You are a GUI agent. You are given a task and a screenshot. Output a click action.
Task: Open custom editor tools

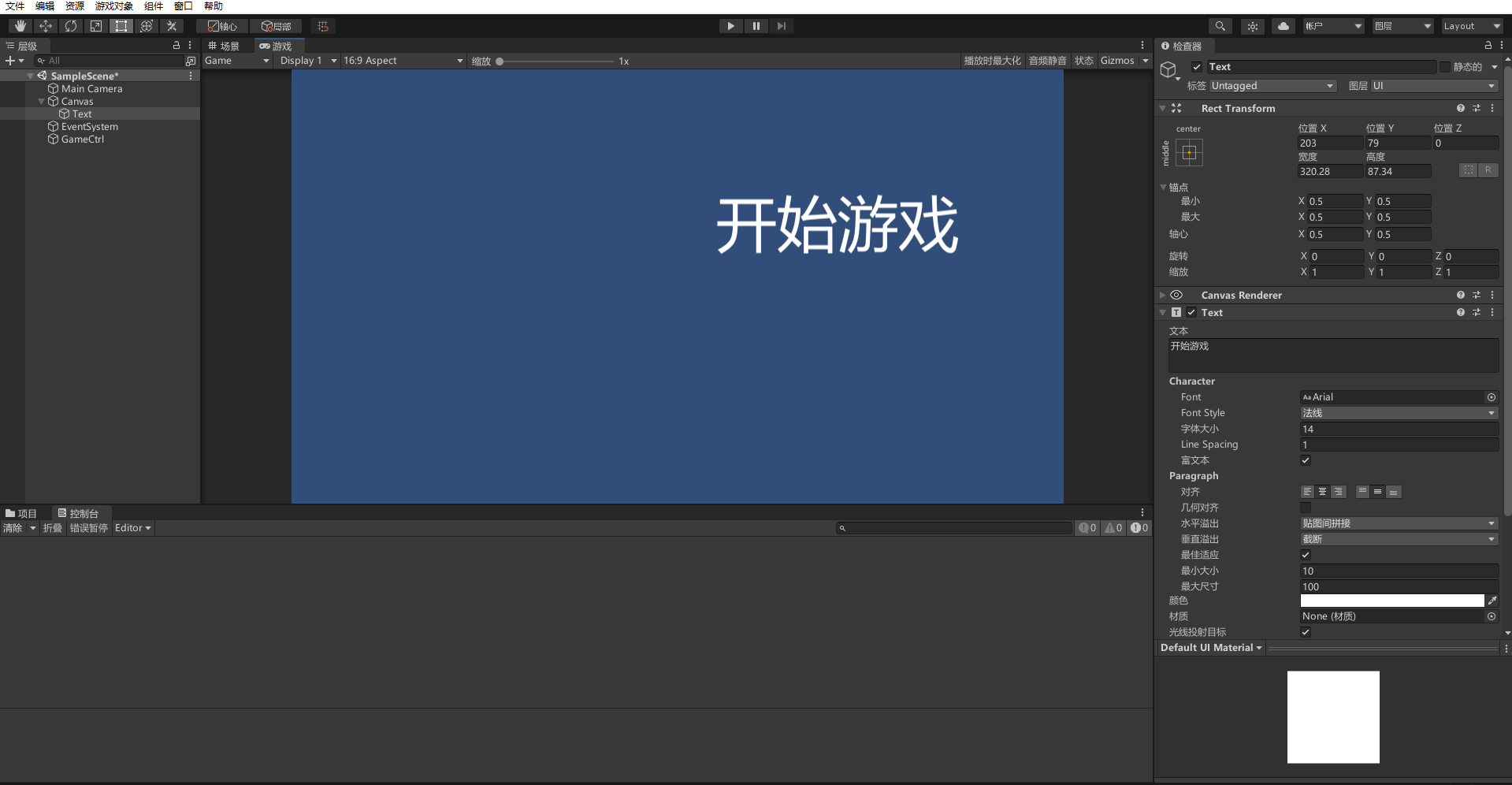click(x=171, y=26)
